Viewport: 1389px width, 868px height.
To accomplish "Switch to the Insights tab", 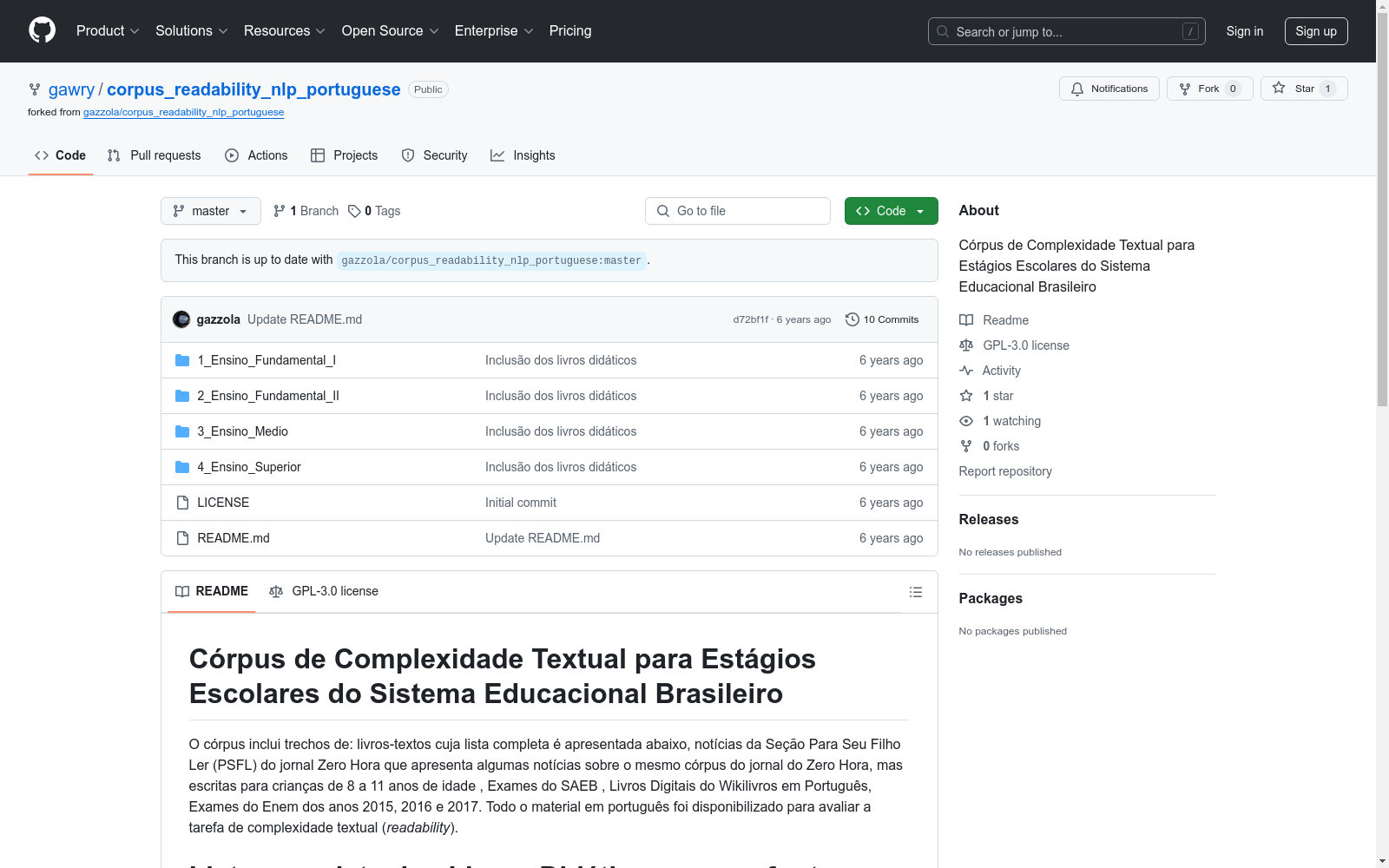I will coord(523,155).
